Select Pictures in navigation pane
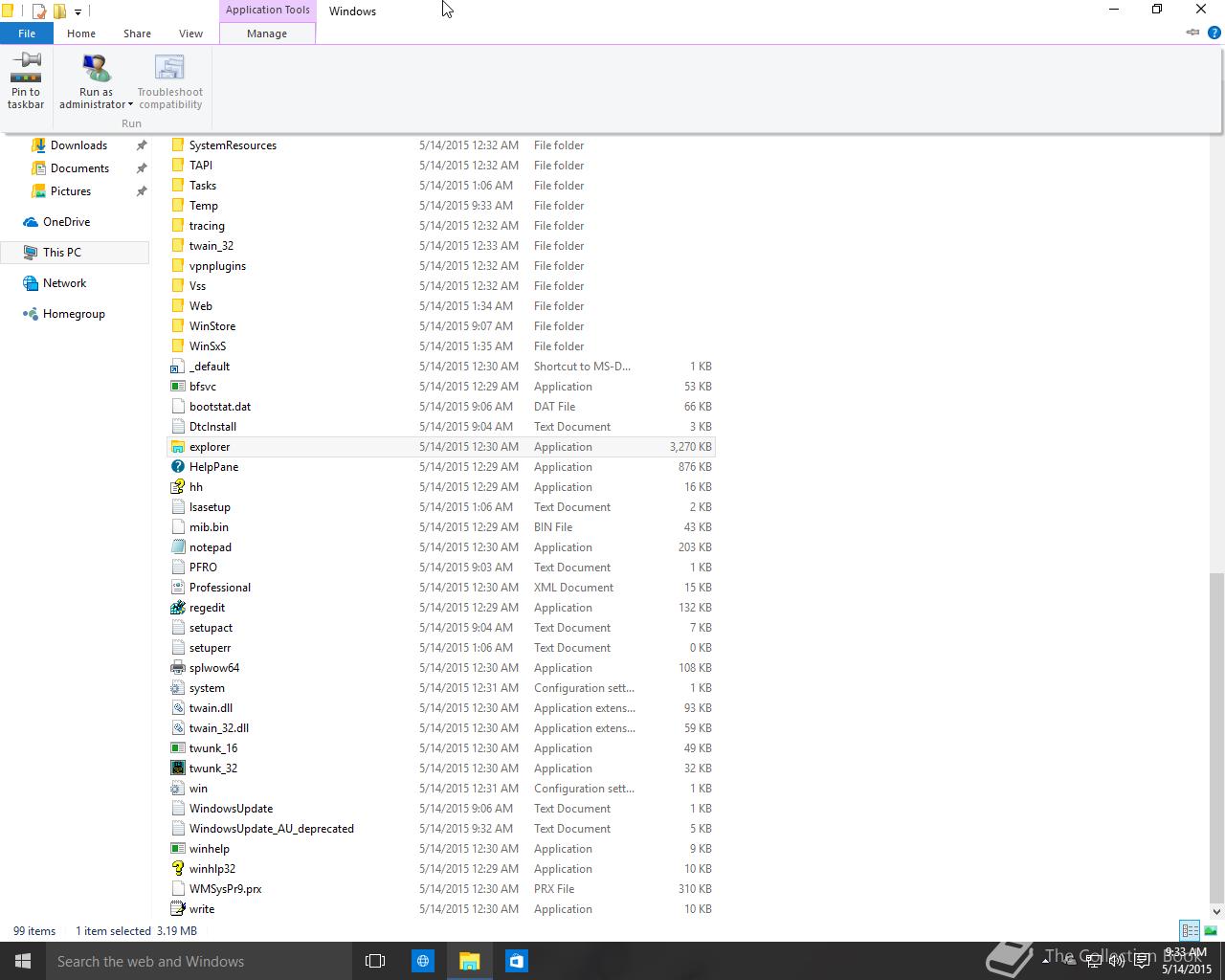The width and height of the screenshot is (1225, 980). pyautogui.click(x=71, y=191)
